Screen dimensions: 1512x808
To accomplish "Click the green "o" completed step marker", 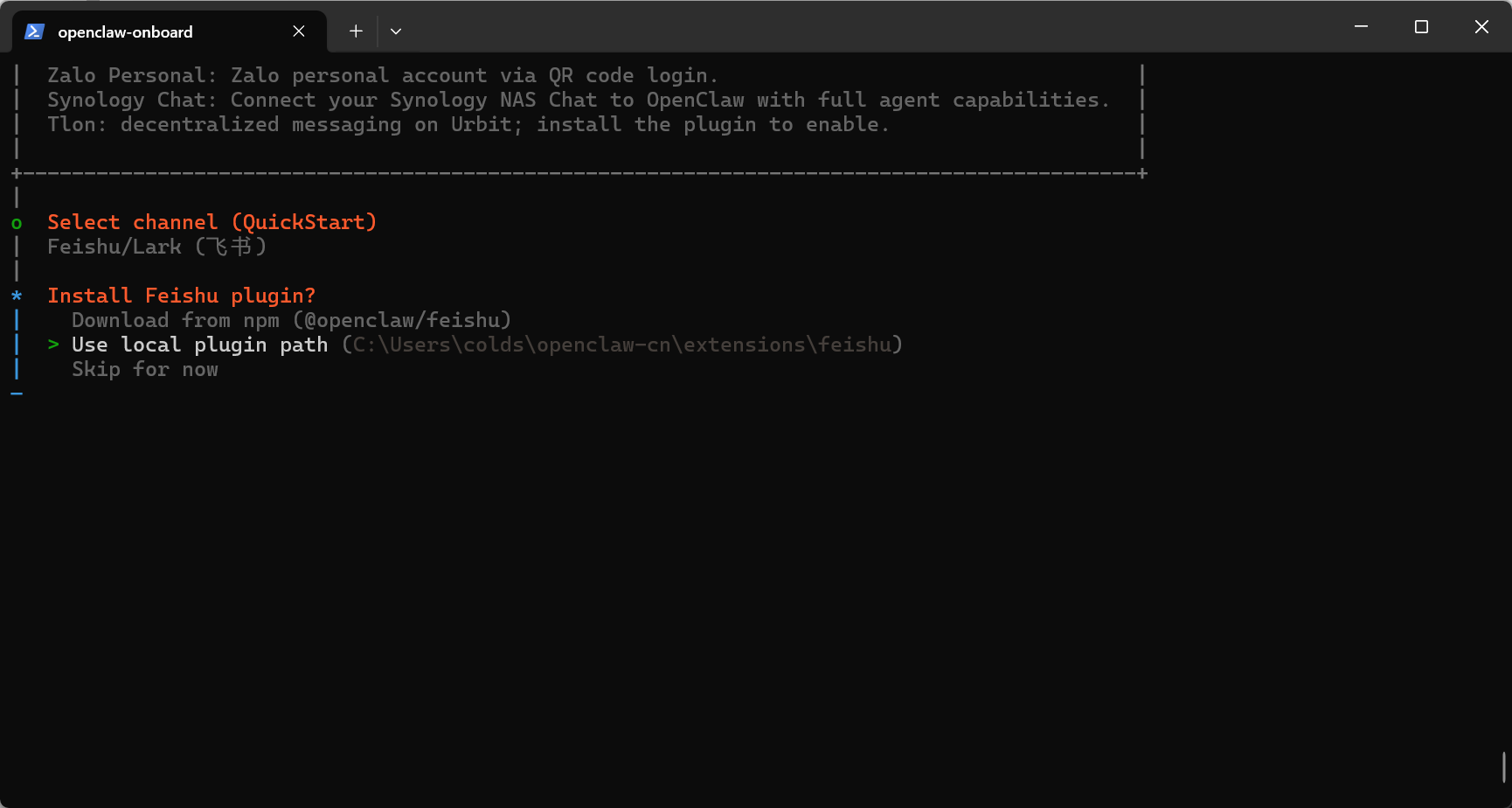I will point(17,224).
